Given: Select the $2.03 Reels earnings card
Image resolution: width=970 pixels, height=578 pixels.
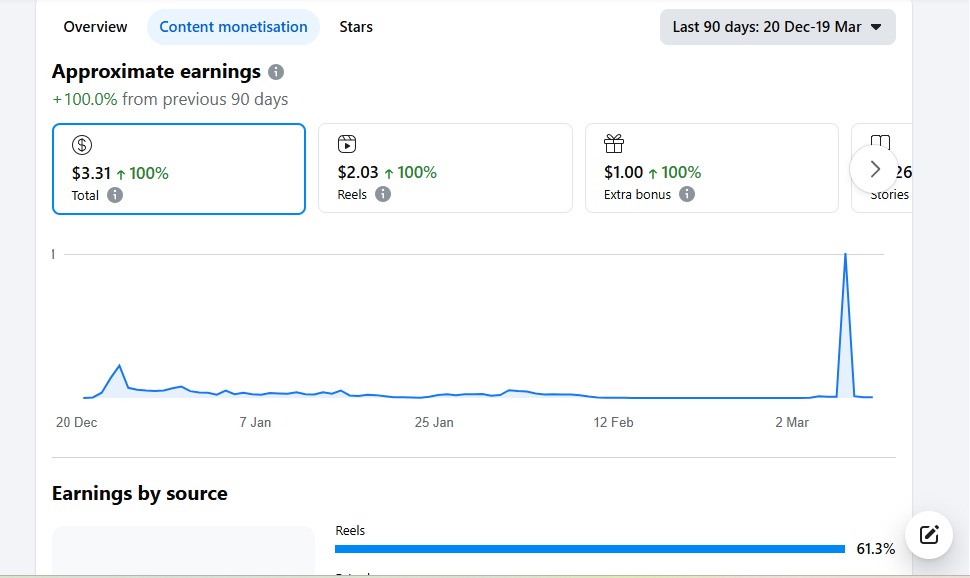Looking at the screenshot, I should (x=445, y=169).
